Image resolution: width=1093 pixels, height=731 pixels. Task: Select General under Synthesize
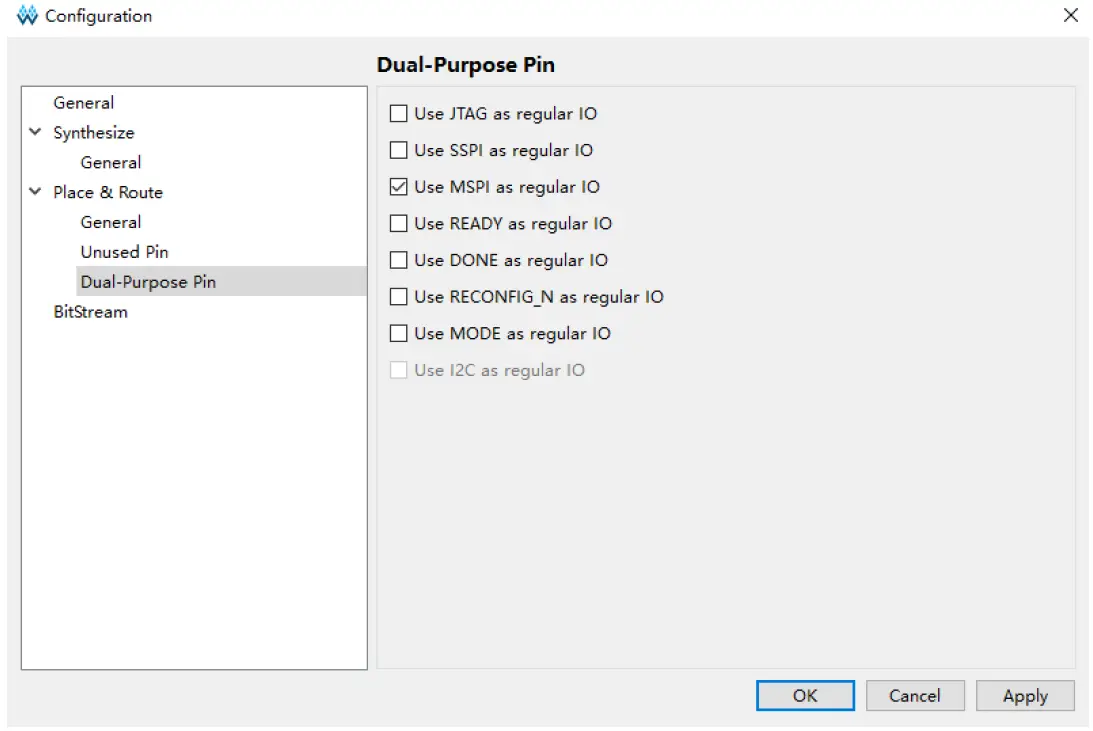(110, 162)
